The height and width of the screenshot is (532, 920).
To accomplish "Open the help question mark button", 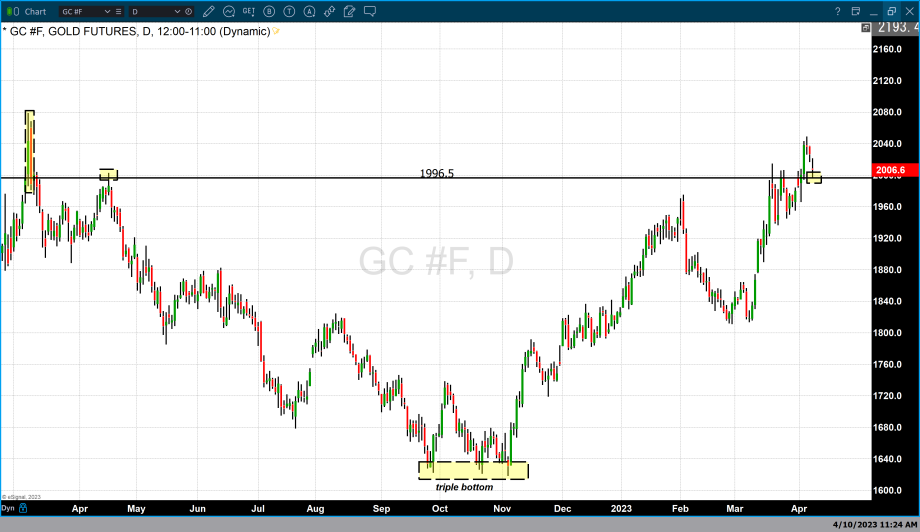I will pyautogui.click(x=838, y=11).
